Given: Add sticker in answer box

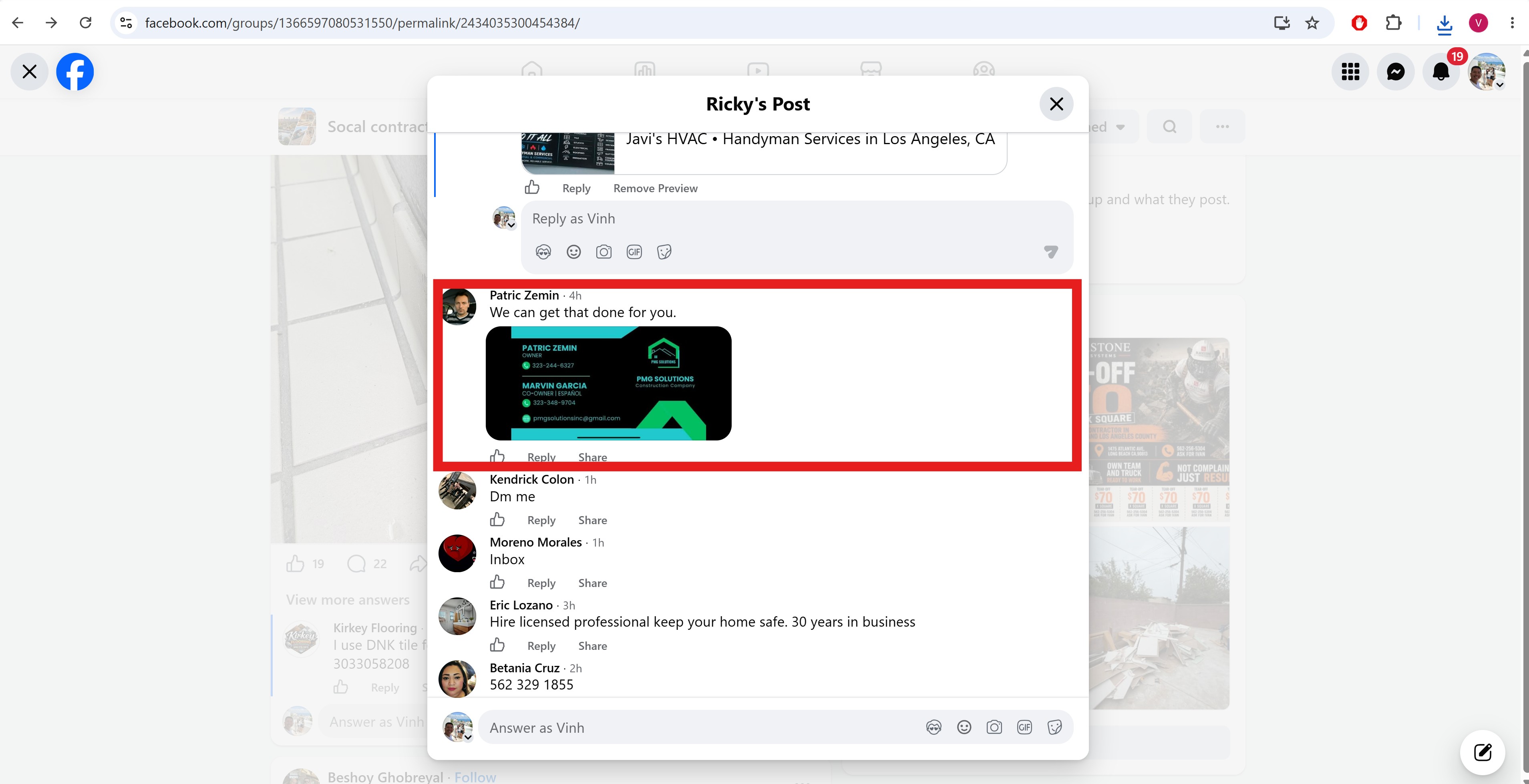Looking at the screenshot, I should (1055, 728).
